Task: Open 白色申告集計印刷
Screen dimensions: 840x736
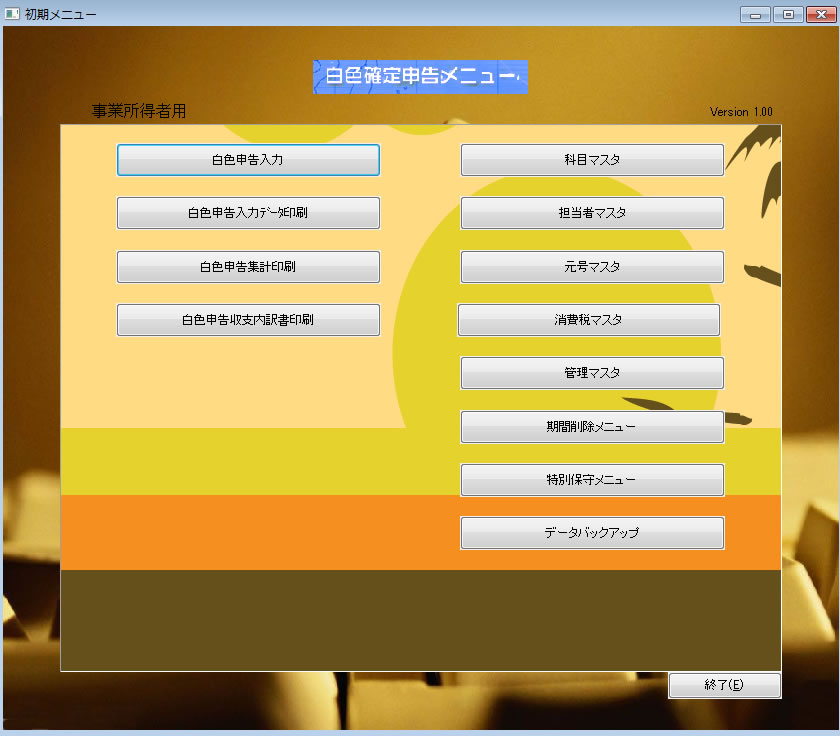Action: [x=248, y=266]
